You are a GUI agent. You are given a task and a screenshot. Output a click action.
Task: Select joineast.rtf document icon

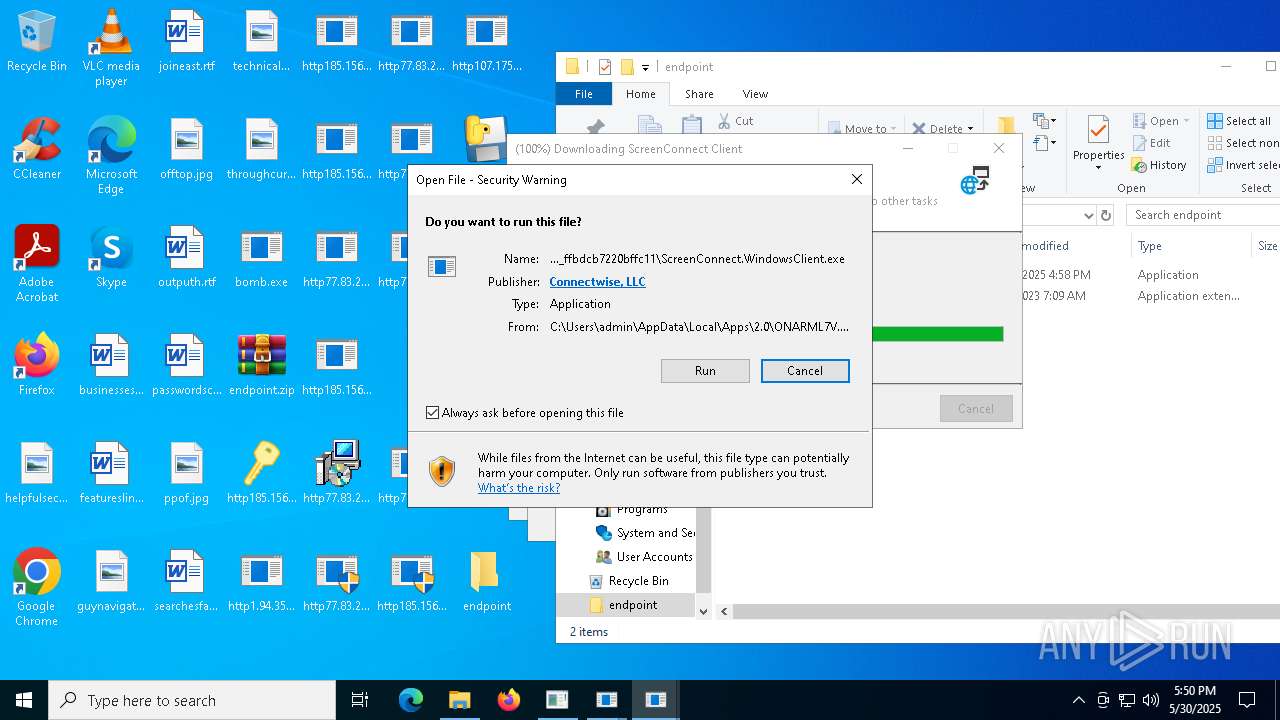click(x=186, y=40)
